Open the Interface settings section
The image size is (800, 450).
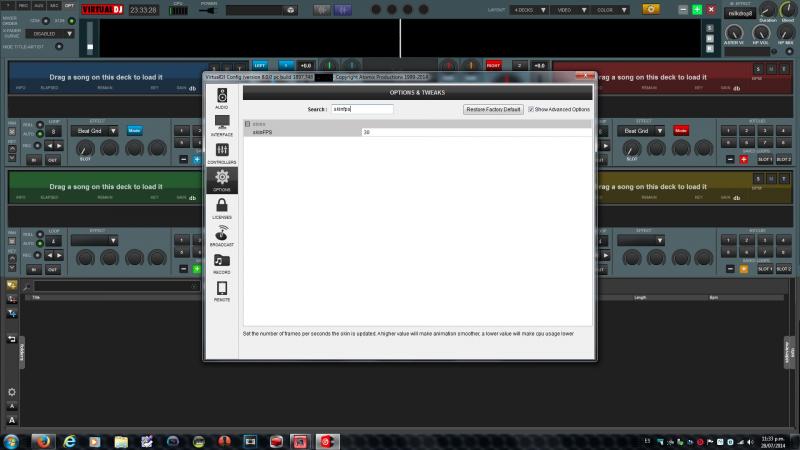point(222,126)
